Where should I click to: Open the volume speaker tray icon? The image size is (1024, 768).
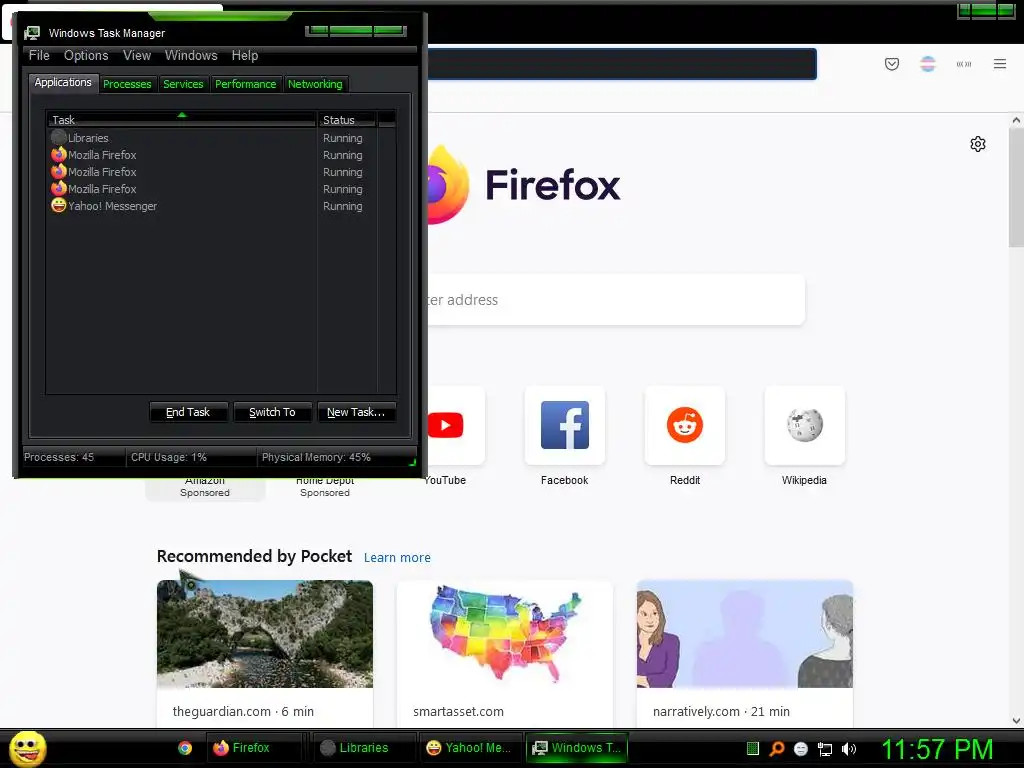849,749
